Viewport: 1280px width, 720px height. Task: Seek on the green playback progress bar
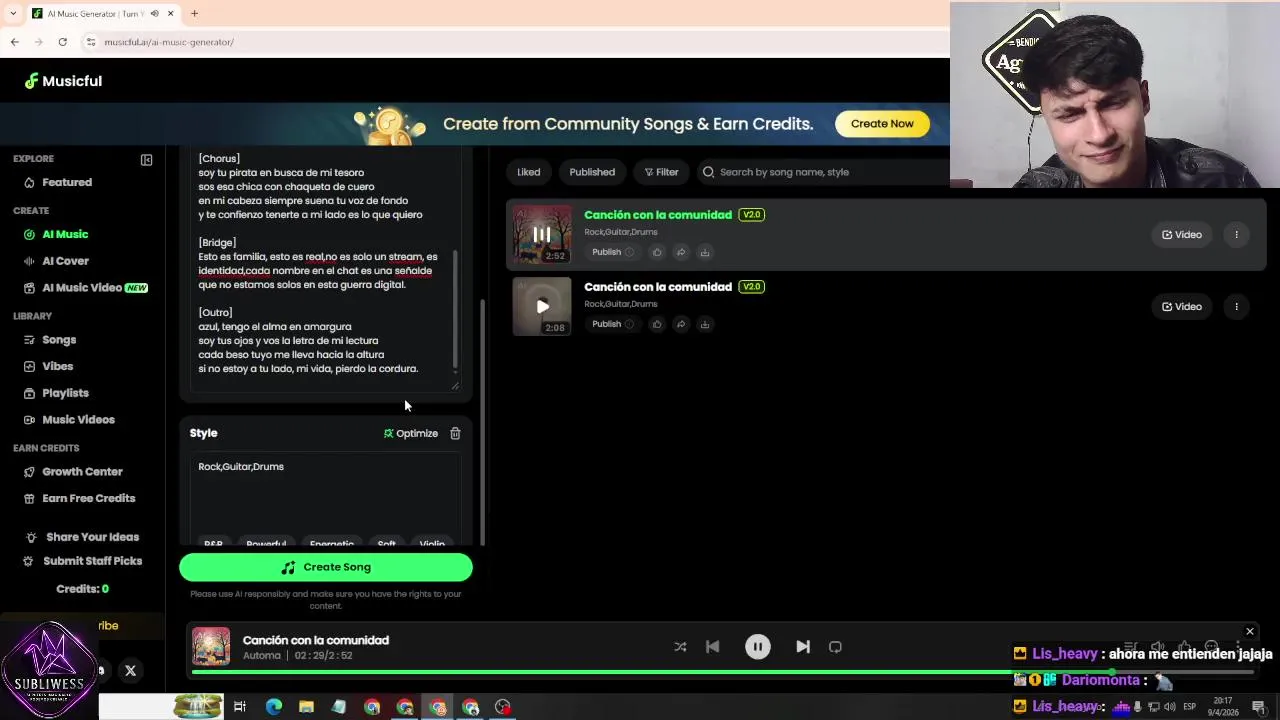(722, 672)
